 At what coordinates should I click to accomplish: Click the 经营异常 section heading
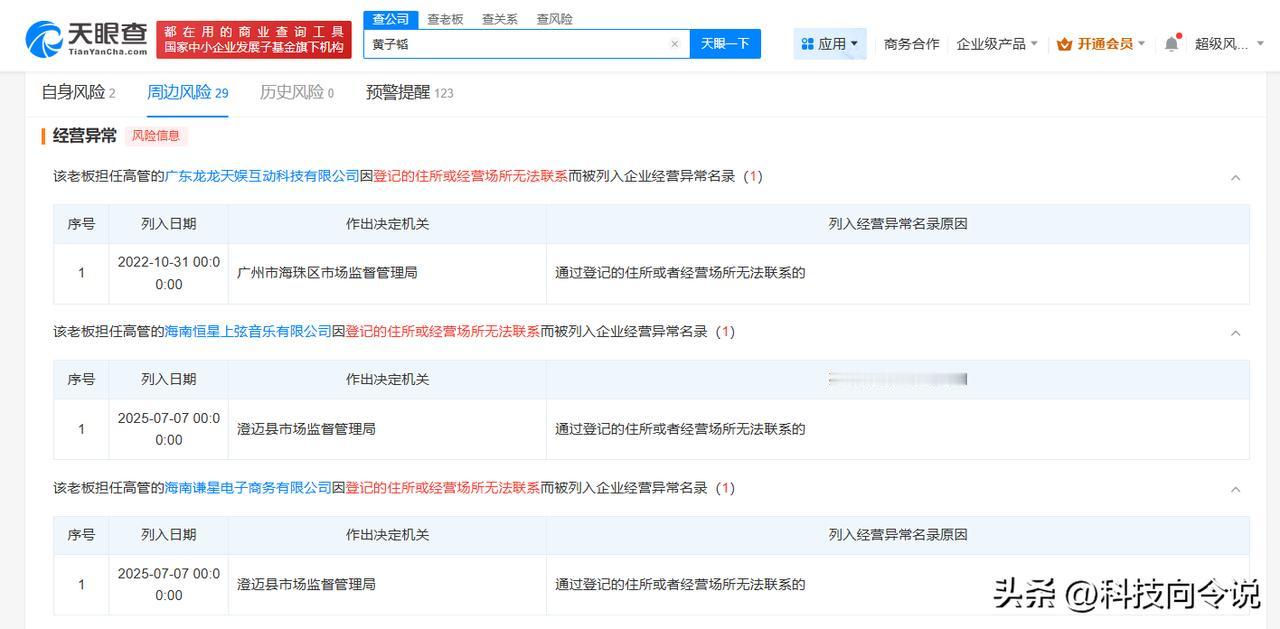click(85, 136)
